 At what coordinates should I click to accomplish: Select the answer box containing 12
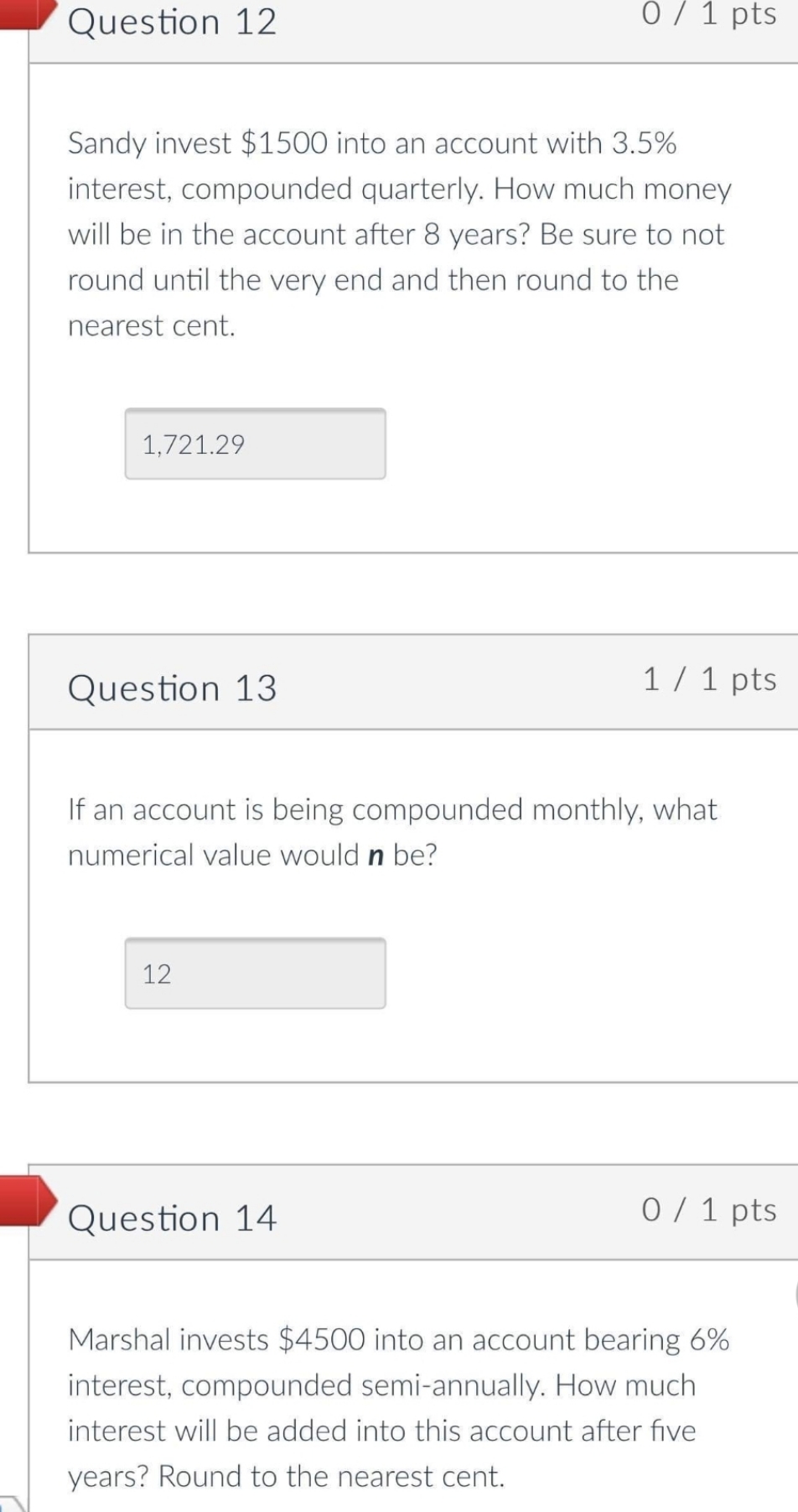coord(255,973)
